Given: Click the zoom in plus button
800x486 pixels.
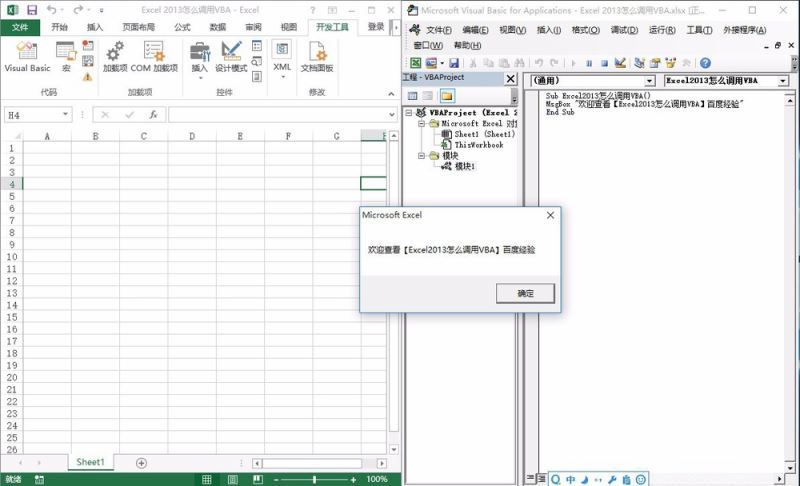Looking at the screenshot, I should [353, 479].
